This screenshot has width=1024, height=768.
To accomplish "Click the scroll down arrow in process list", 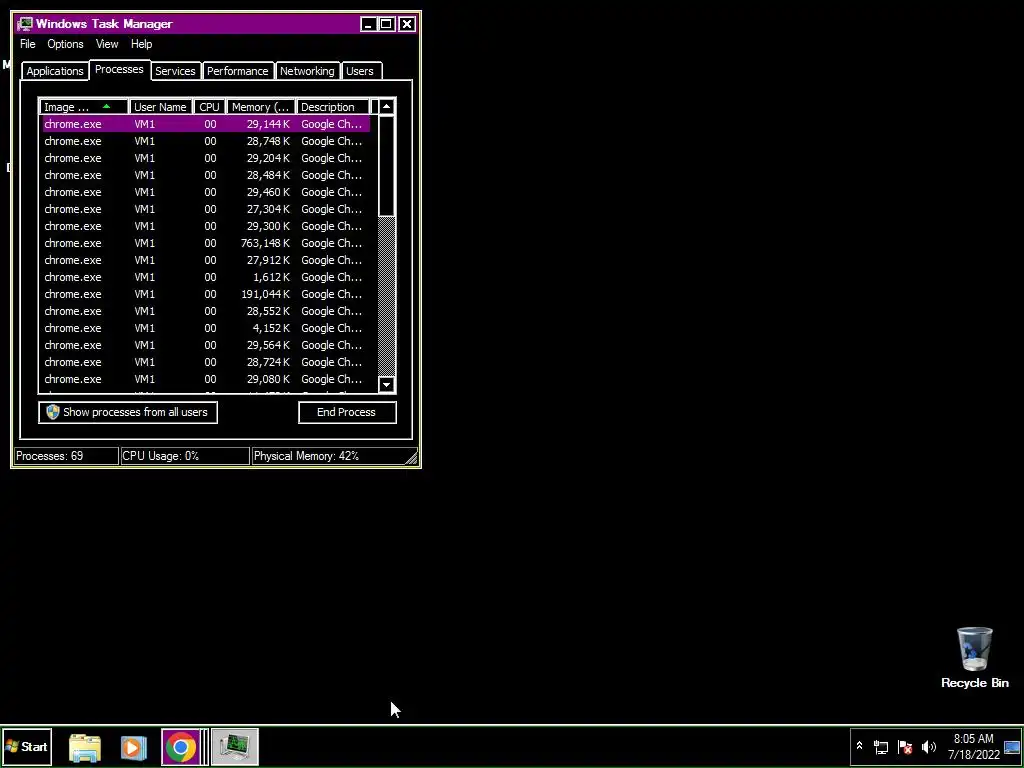I will coord(387,385).
